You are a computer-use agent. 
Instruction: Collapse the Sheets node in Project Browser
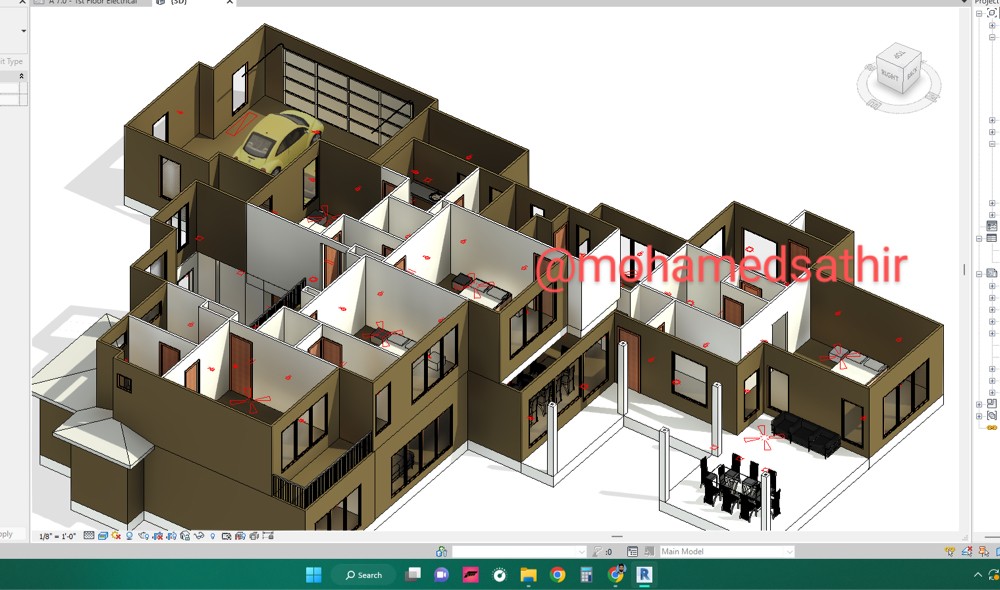(979, 274)
